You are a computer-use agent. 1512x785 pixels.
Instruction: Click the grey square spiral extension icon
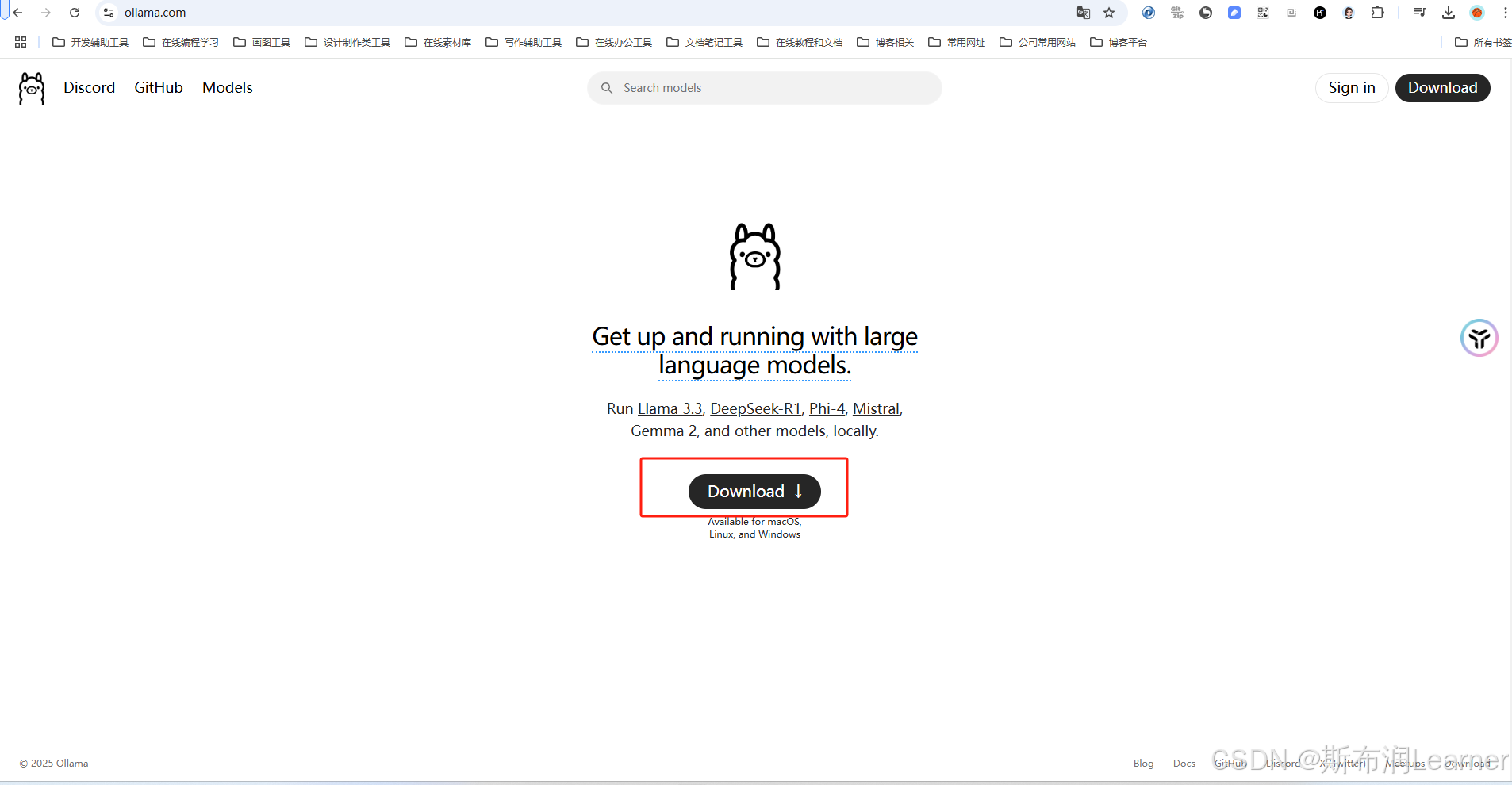tap(1291, 13)
